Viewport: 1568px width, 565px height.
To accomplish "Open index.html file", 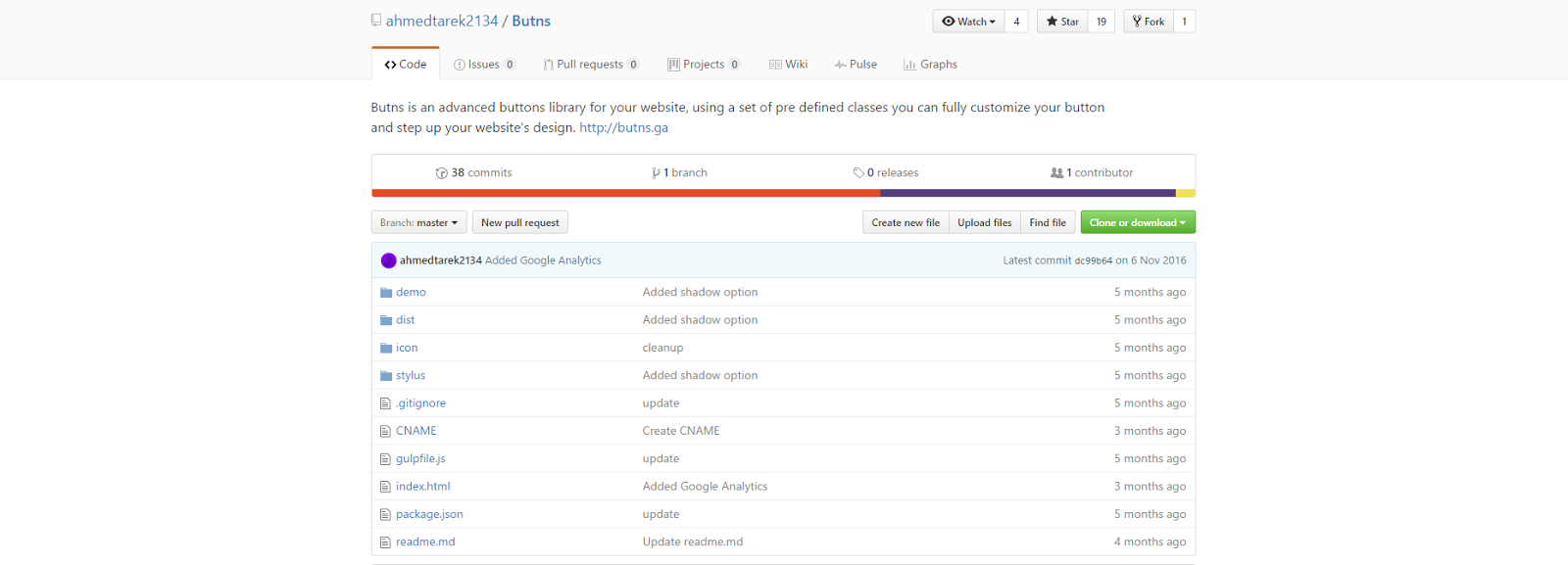I will [423, 487].
